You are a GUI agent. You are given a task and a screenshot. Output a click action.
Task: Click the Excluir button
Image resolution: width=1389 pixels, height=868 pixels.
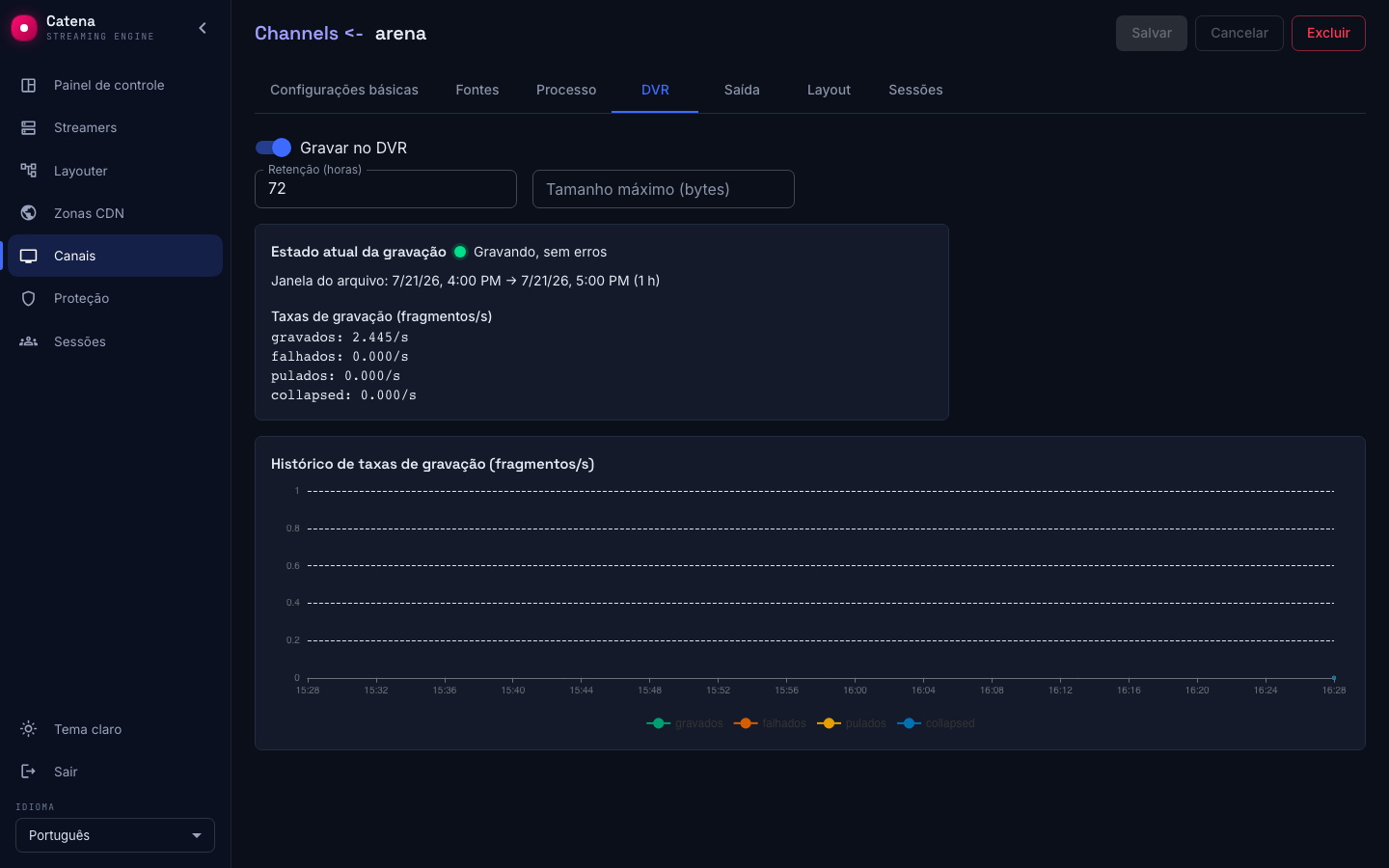coord(1328,33)
